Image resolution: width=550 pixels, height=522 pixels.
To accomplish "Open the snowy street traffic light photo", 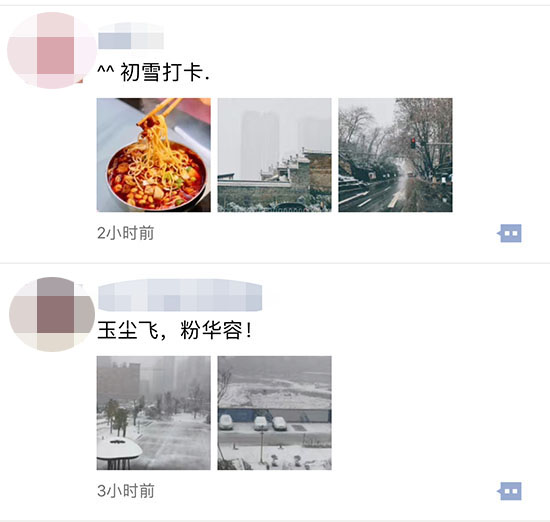I will (x=395, y=155).
